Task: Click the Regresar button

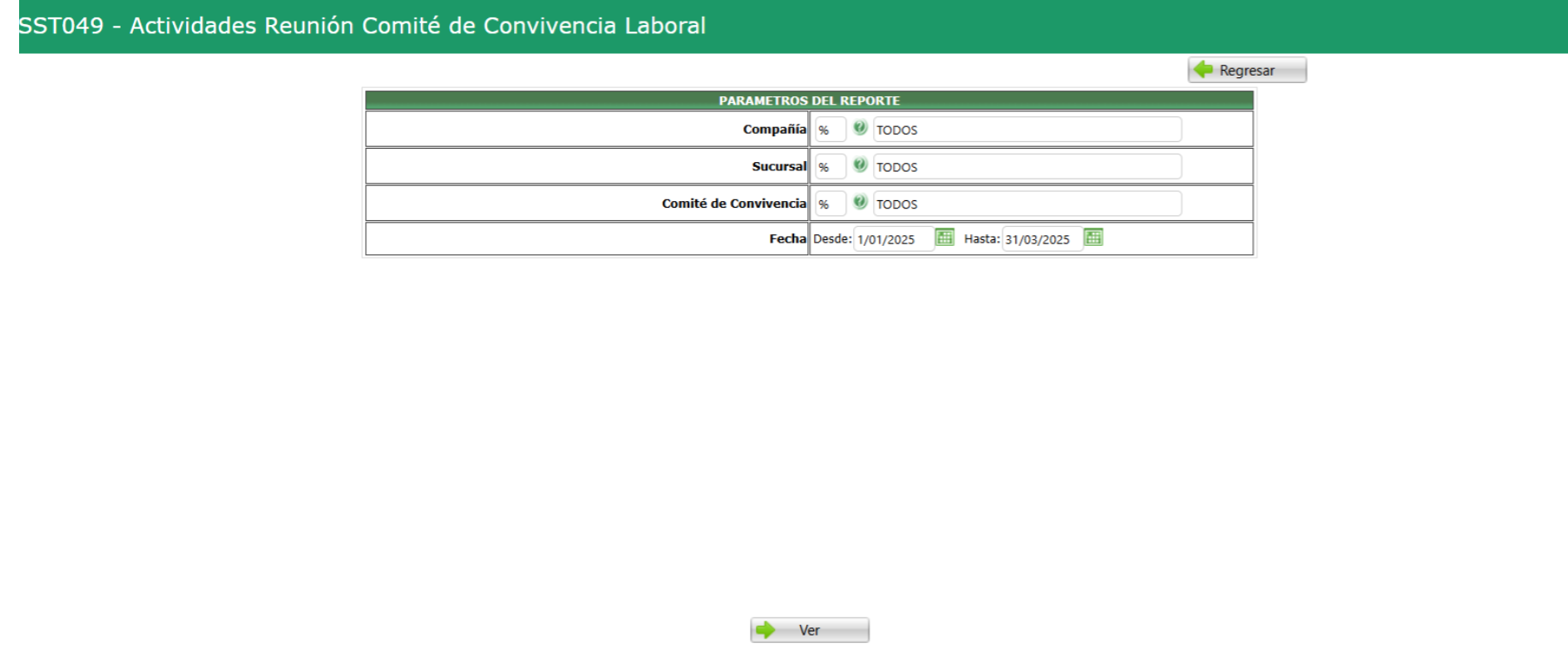Action: click(x=1247, y=70)
